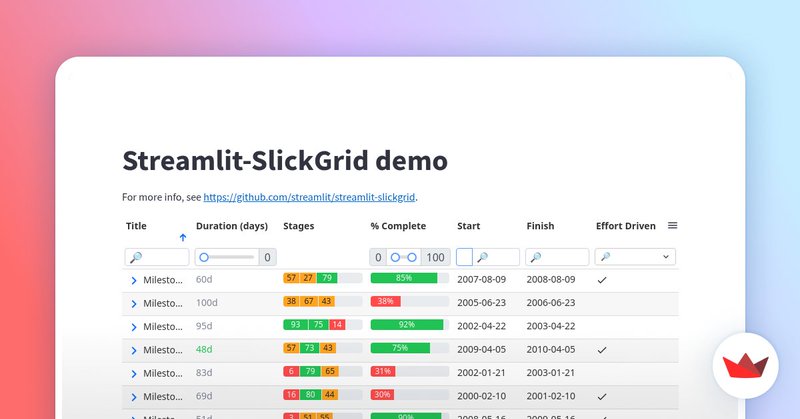This screenshot has height=419, width=800.
Task: Click the Effort Driven checkmark in 2009-04-05 row
Action: tap(602, 350)
